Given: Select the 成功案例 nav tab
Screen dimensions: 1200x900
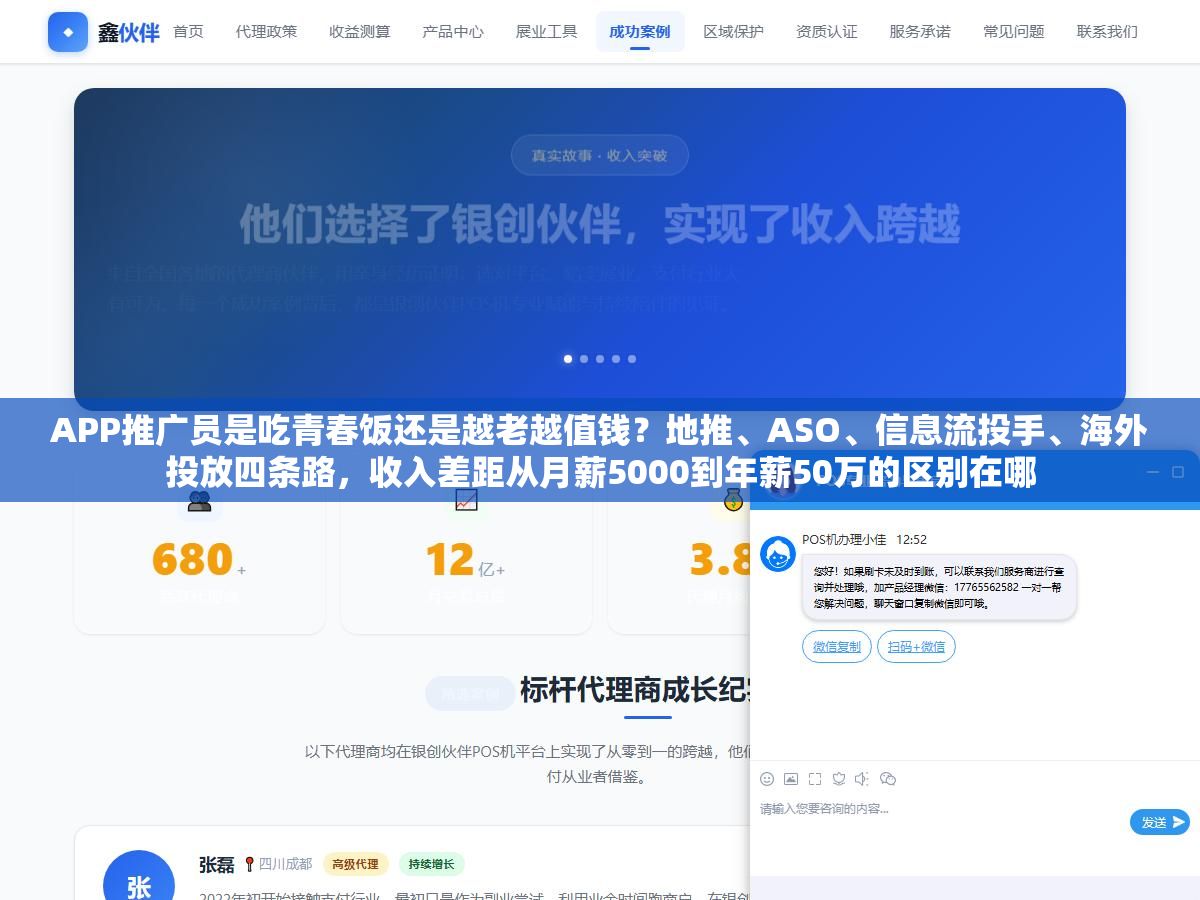Looking at the screenshot, I should click(640, 32).
